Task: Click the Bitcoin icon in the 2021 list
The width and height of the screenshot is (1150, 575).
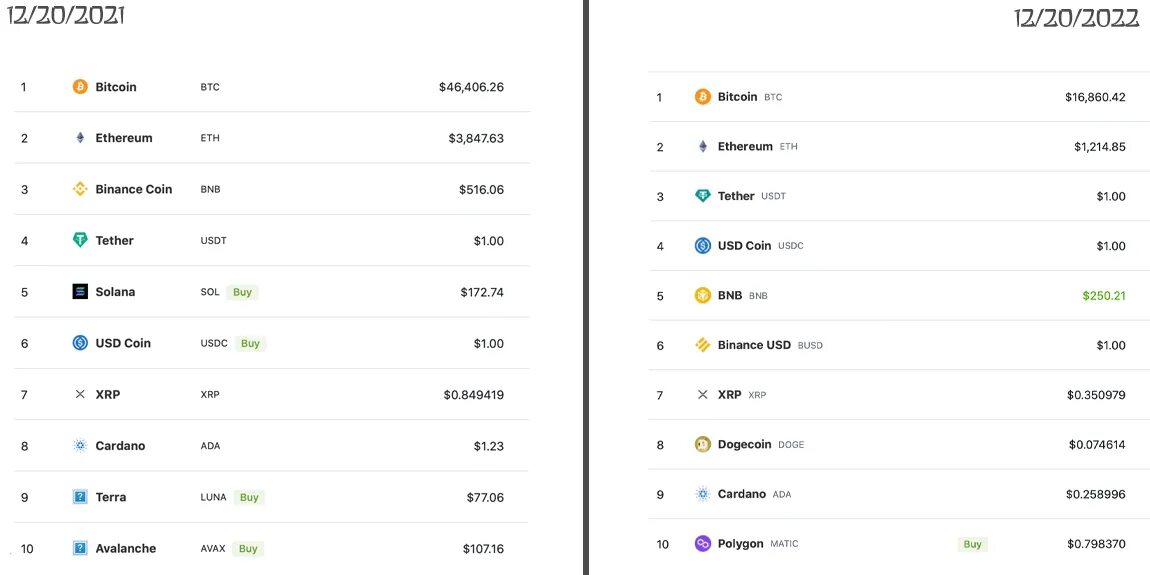Action: (x=80, y=87)
